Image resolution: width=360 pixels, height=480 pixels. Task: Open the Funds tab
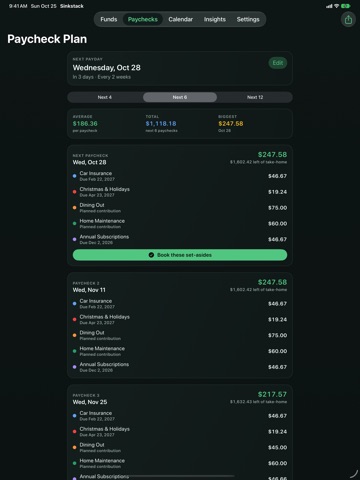click(109, 19)
